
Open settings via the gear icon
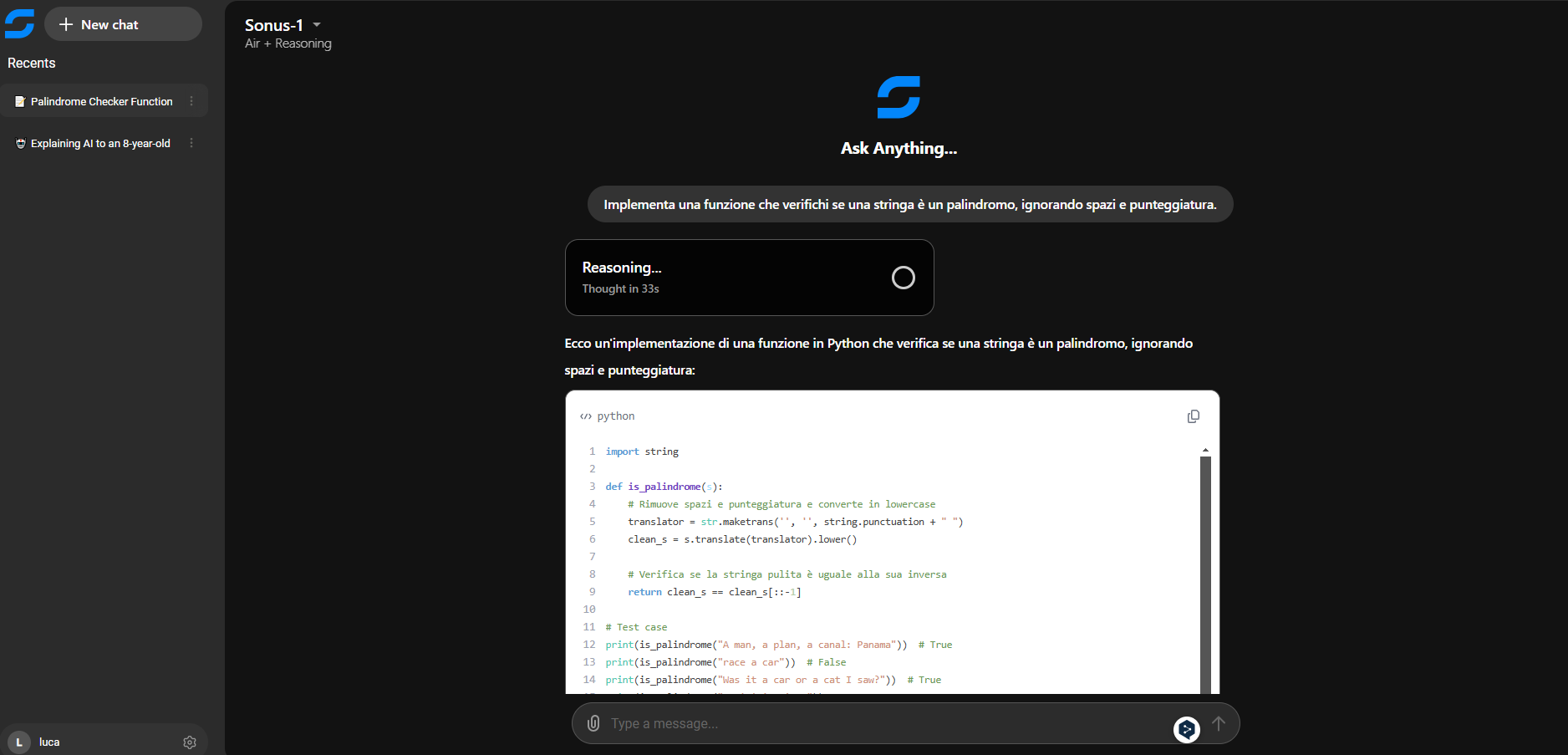coord(190,742)
